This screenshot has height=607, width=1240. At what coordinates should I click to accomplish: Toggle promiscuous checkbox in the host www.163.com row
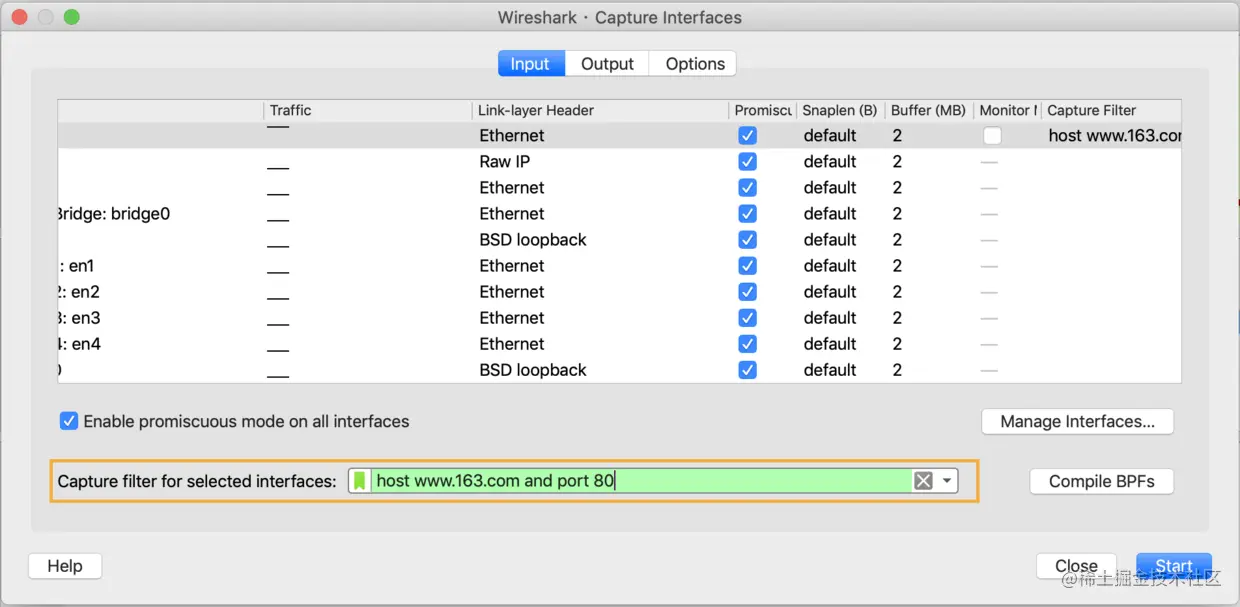click(747, 136)
